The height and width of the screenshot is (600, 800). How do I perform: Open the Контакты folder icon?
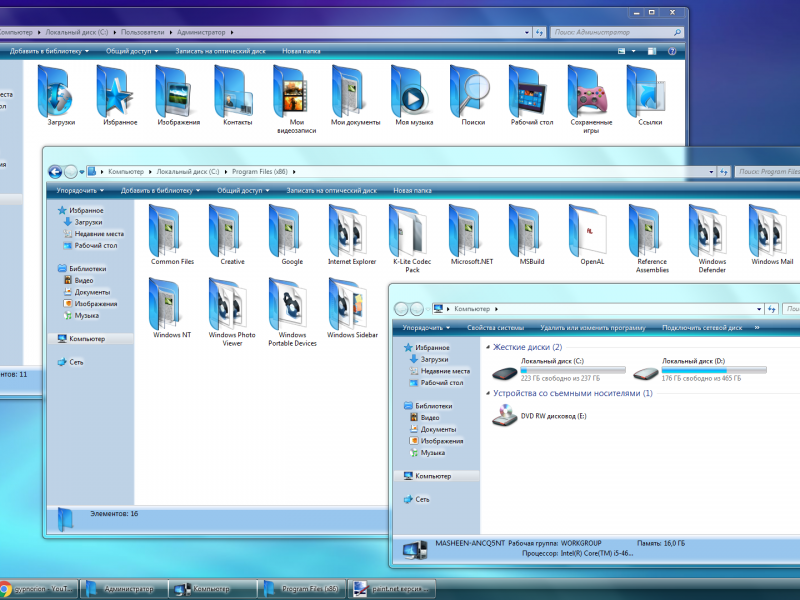tap(237, 95)
